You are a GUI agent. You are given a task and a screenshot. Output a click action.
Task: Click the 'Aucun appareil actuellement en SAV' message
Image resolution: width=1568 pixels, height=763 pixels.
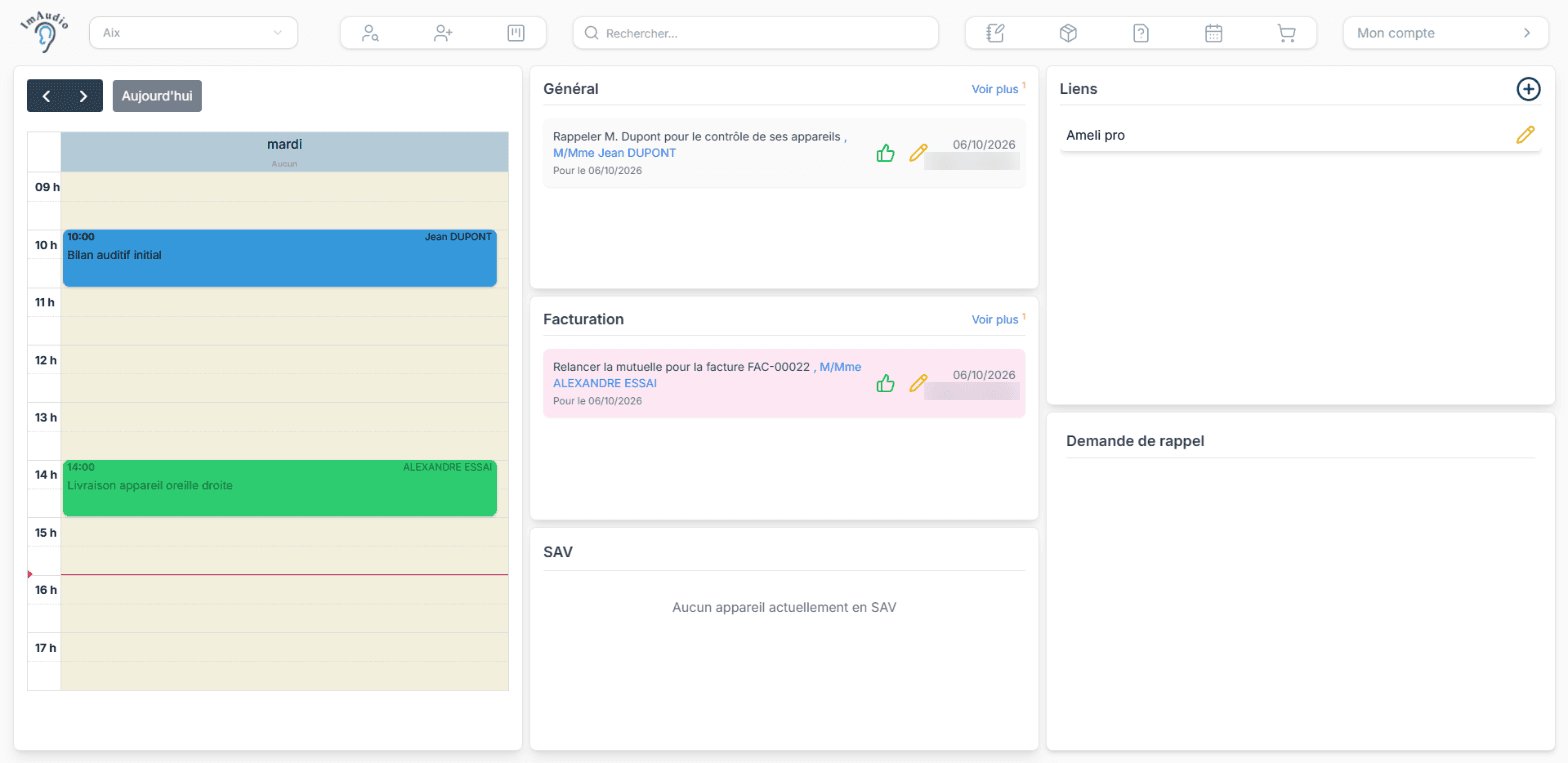coord(784,607)
